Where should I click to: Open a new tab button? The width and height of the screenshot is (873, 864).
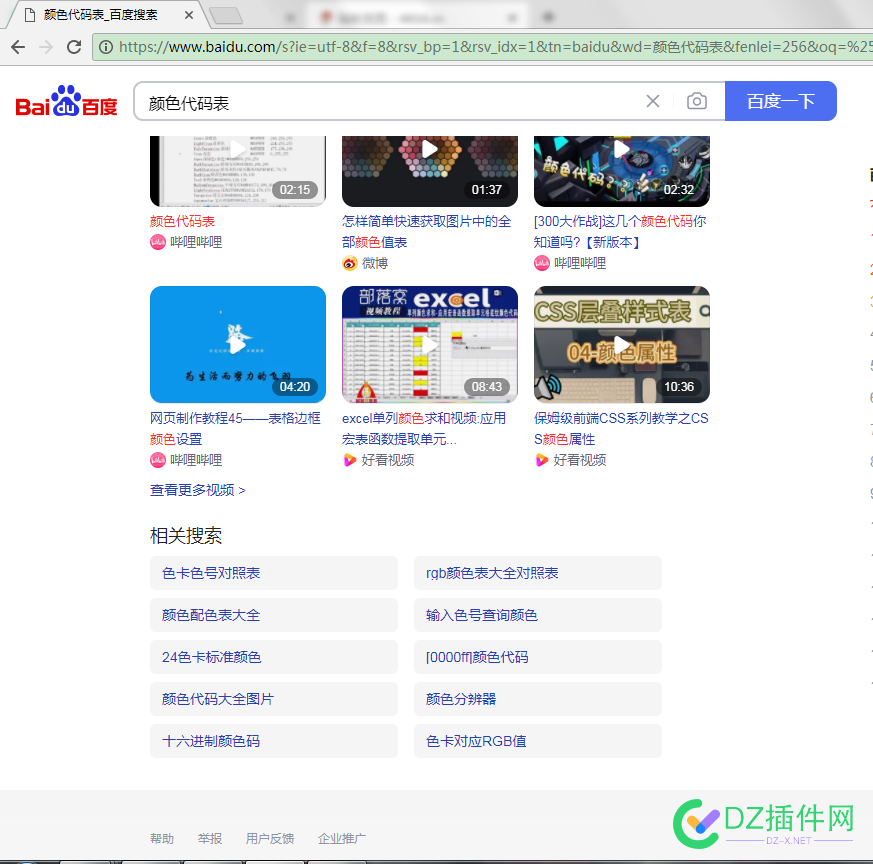tap(226, 16)
